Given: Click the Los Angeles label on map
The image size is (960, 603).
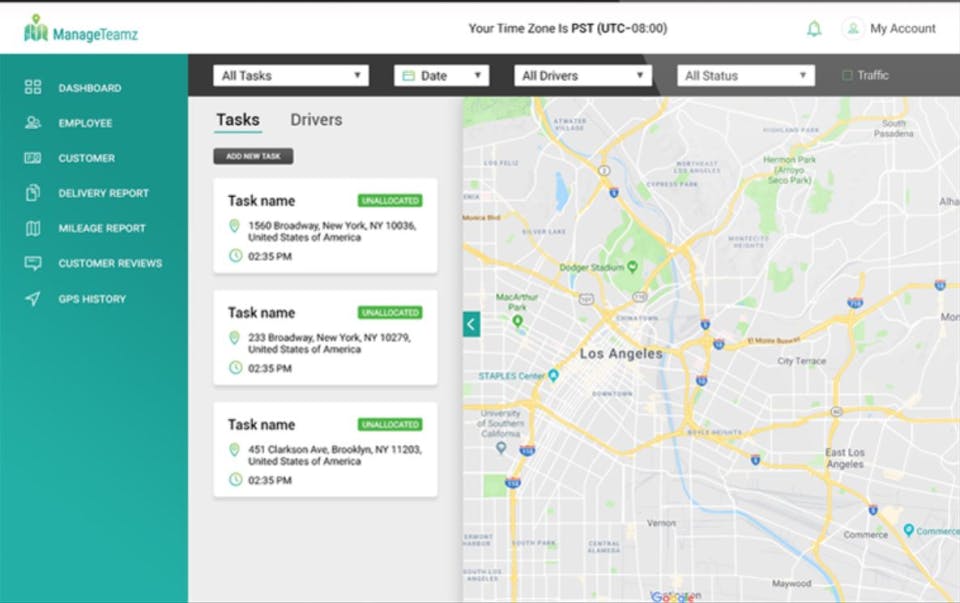Looking at the screenshot, I should (x=621, y=354).
